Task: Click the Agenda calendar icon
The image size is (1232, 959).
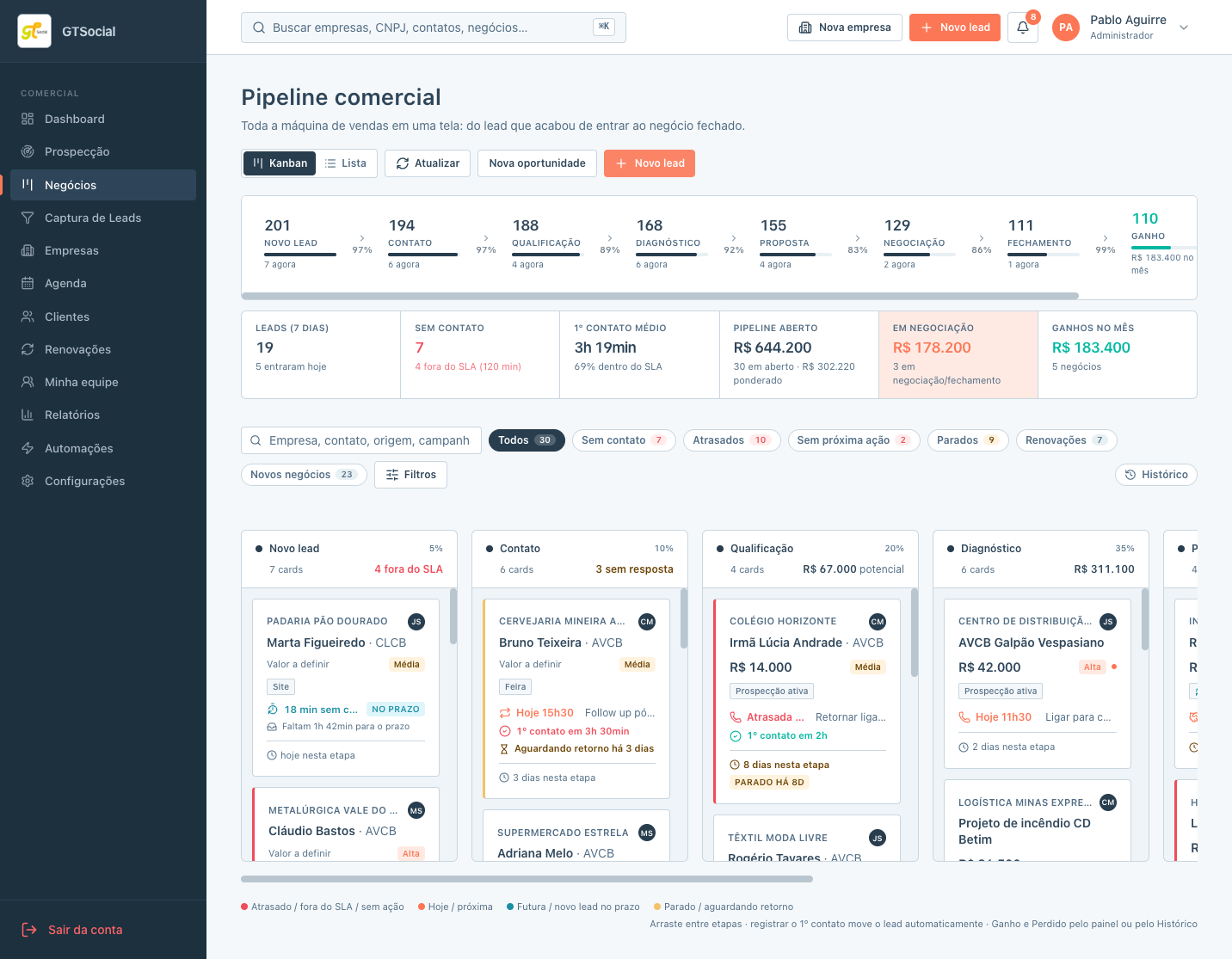Action: (x=28, y=283)
